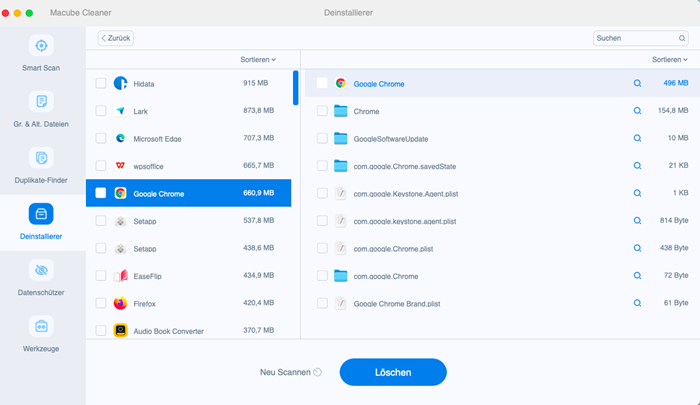Click the Microsoft Edge app icon
This screenshot has height=405, width=700.
point(120,138)
